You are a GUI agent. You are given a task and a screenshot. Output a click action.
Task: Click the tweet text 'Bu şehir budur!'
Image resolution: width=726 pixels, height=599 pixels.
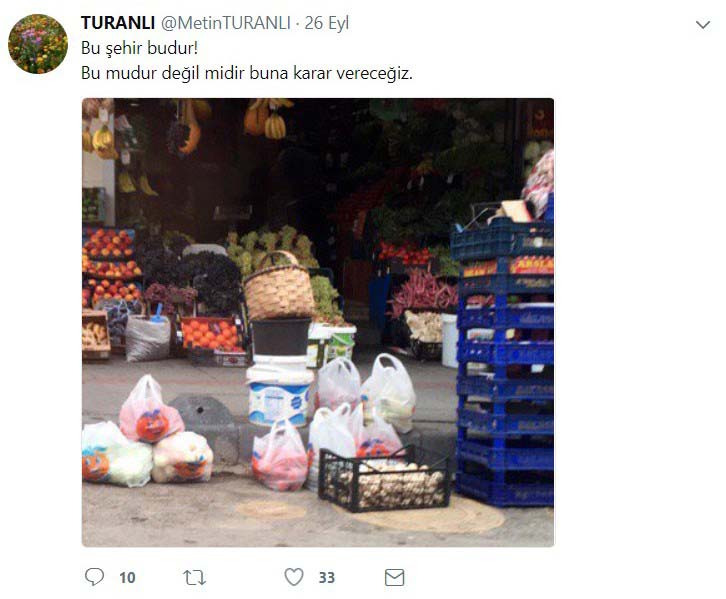pos(139,48)
